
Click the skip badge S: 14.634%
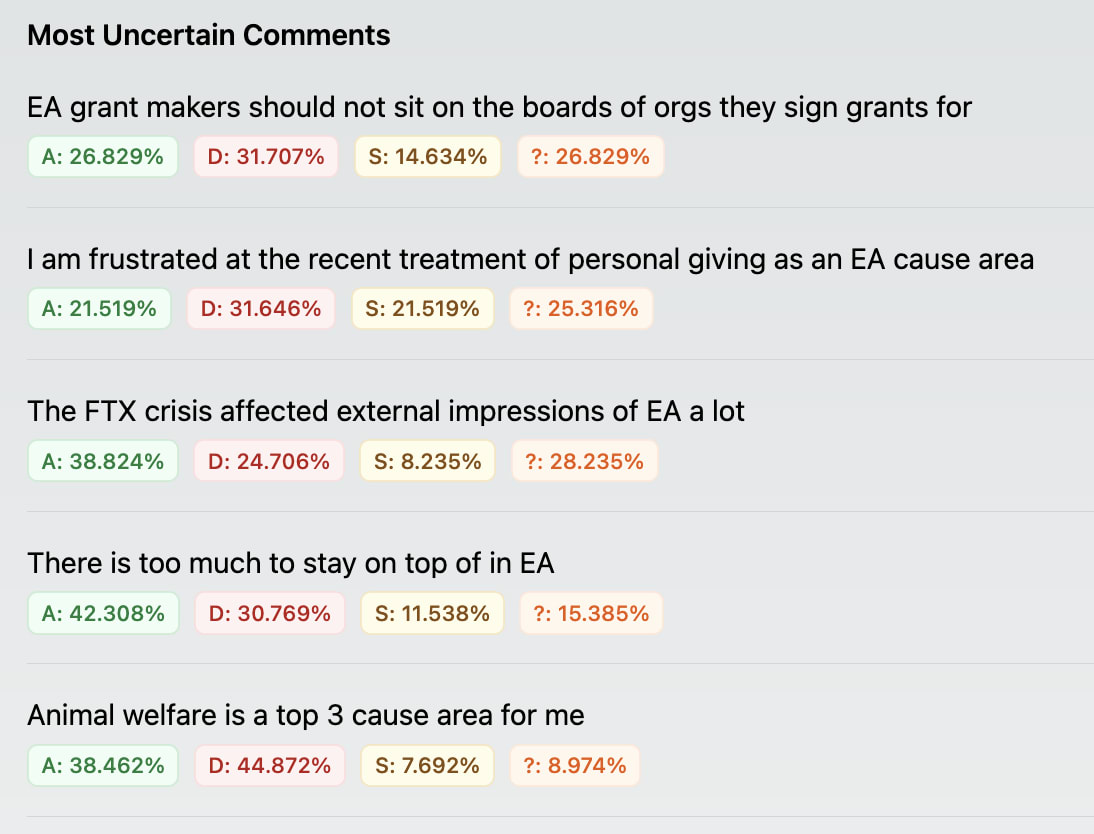(427, 157)
